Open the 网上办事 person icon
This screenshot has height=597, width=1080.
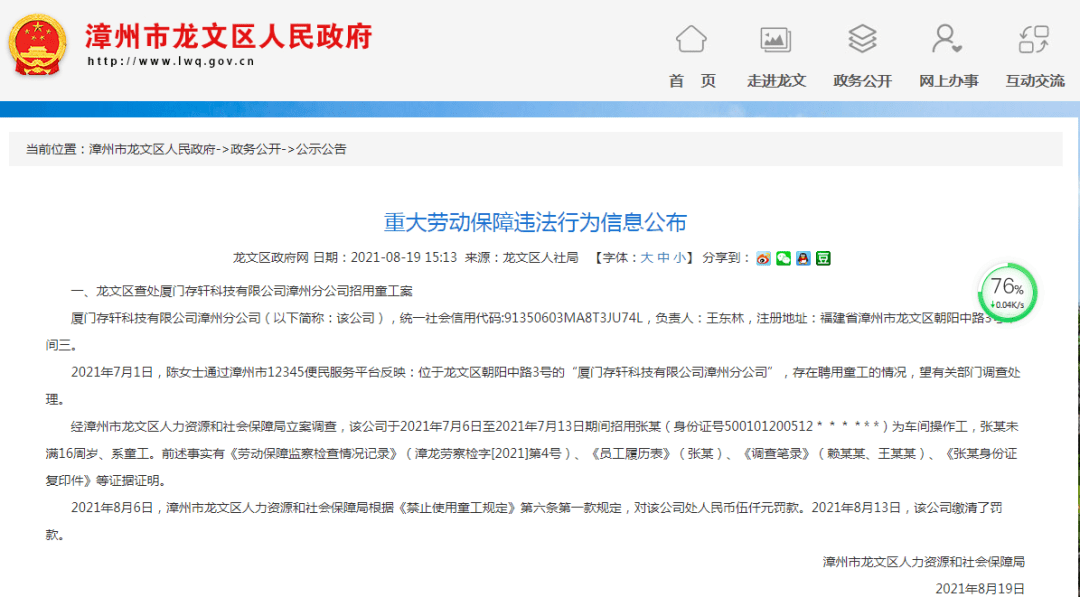[947, 39]
